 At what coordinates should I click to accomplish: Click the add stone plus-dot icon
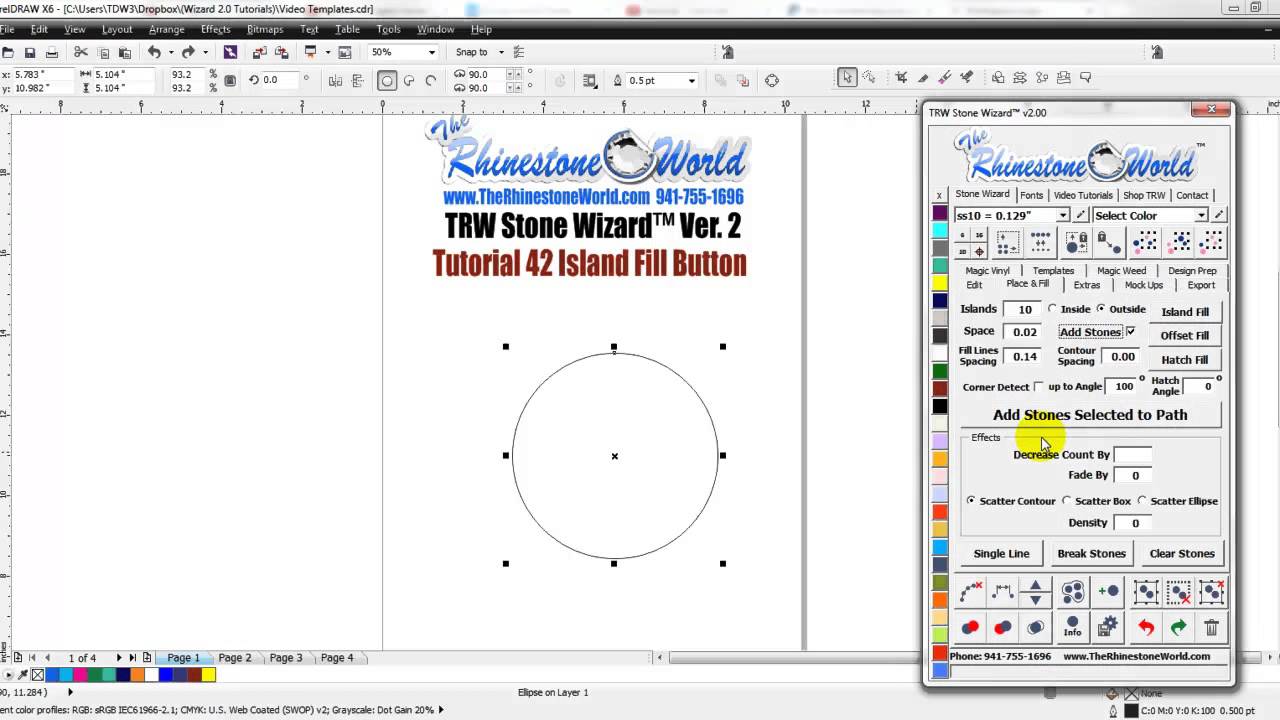click(1107, 592)
